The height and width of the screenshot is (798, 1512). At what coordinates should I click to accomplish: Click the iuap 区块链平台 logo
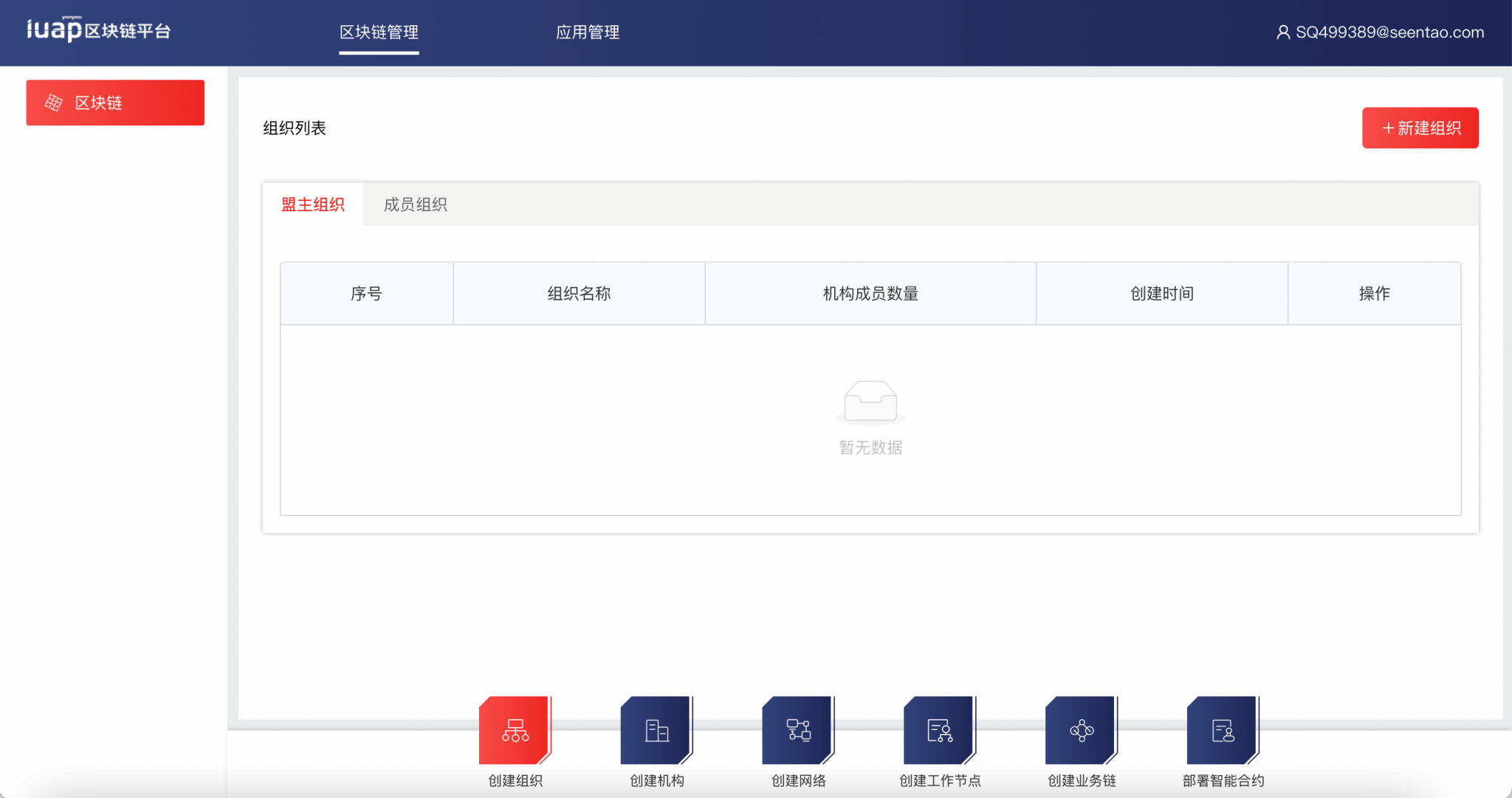(x=98, y=30)
